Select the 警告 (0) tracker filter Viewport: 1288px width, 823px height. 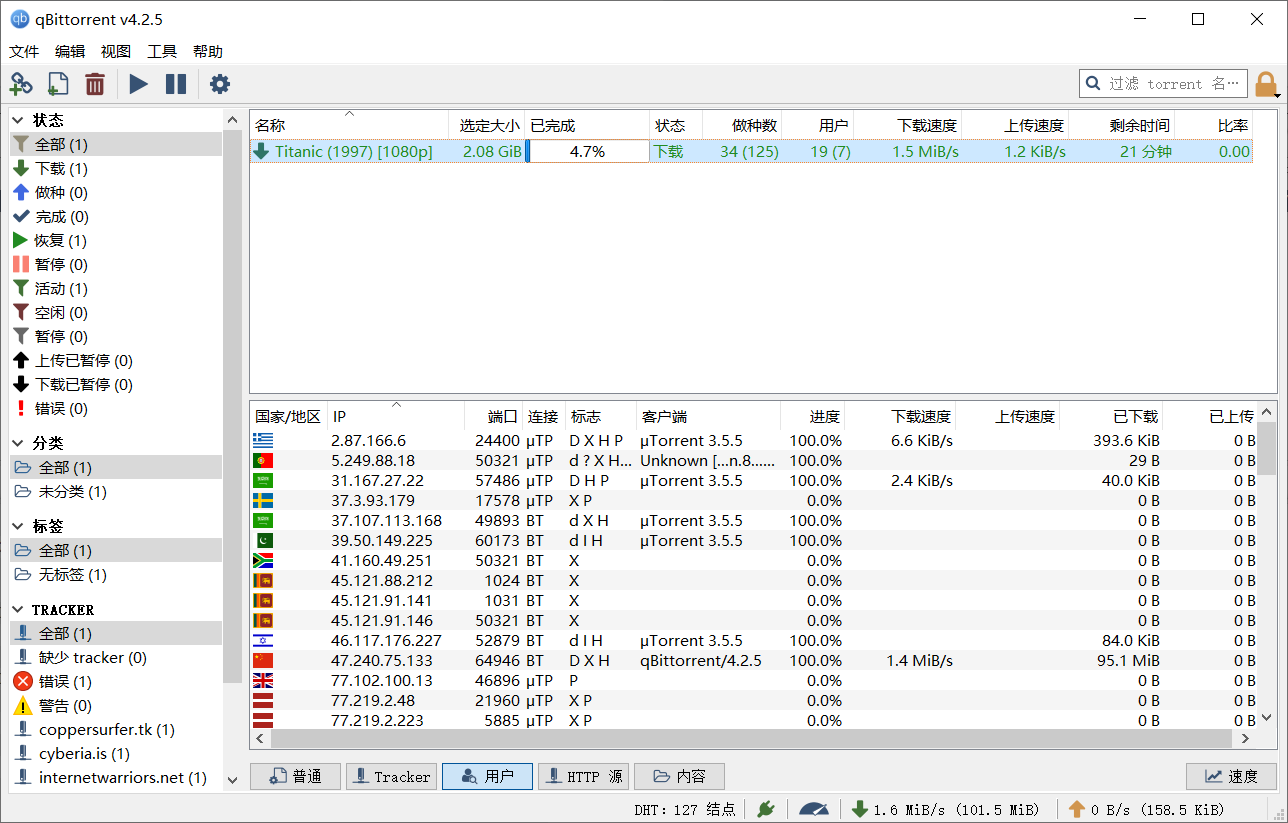(116, 706)
